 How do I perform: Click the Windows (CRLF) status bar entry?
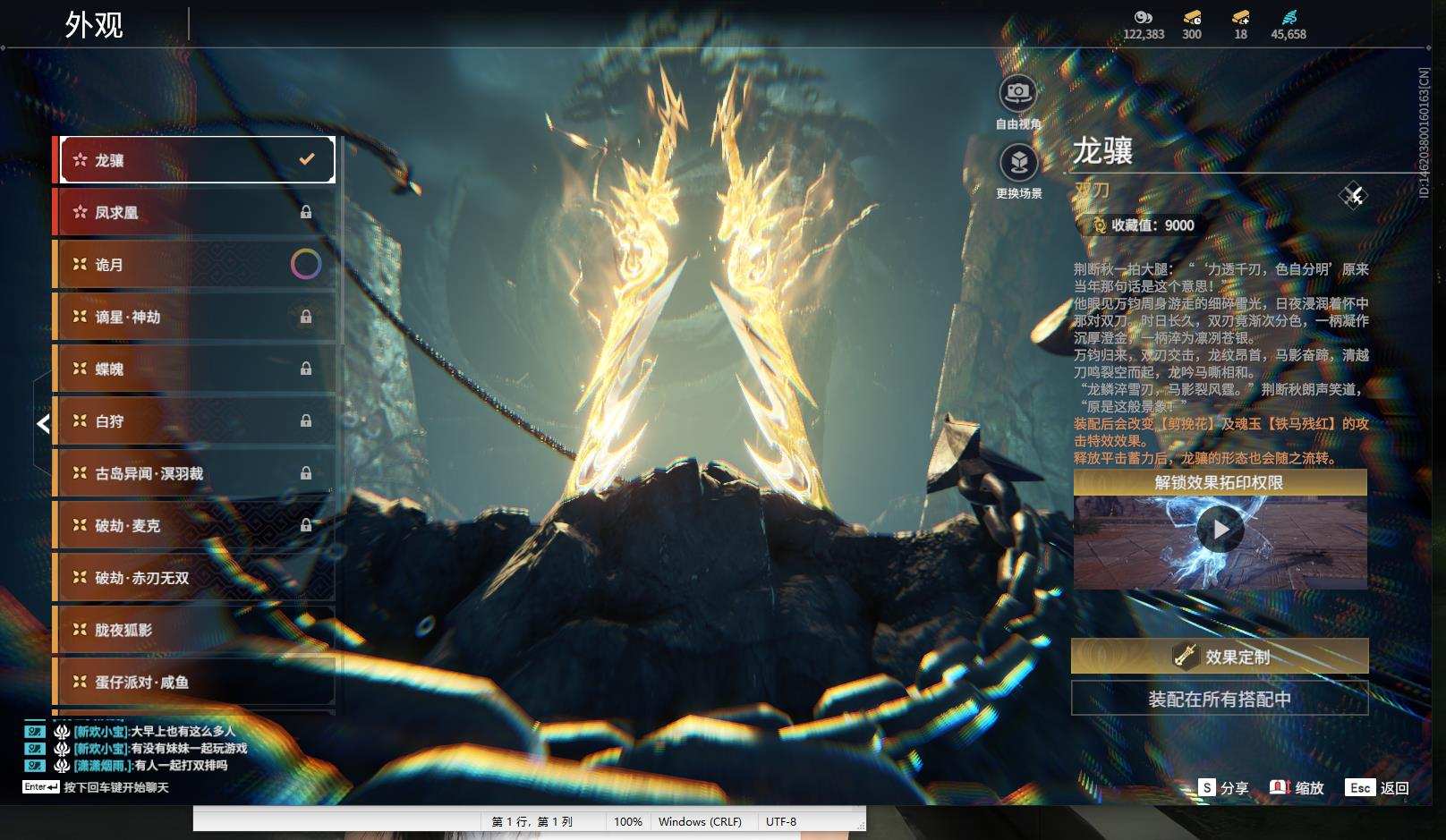pyautogui.click(x=700, y=821)
